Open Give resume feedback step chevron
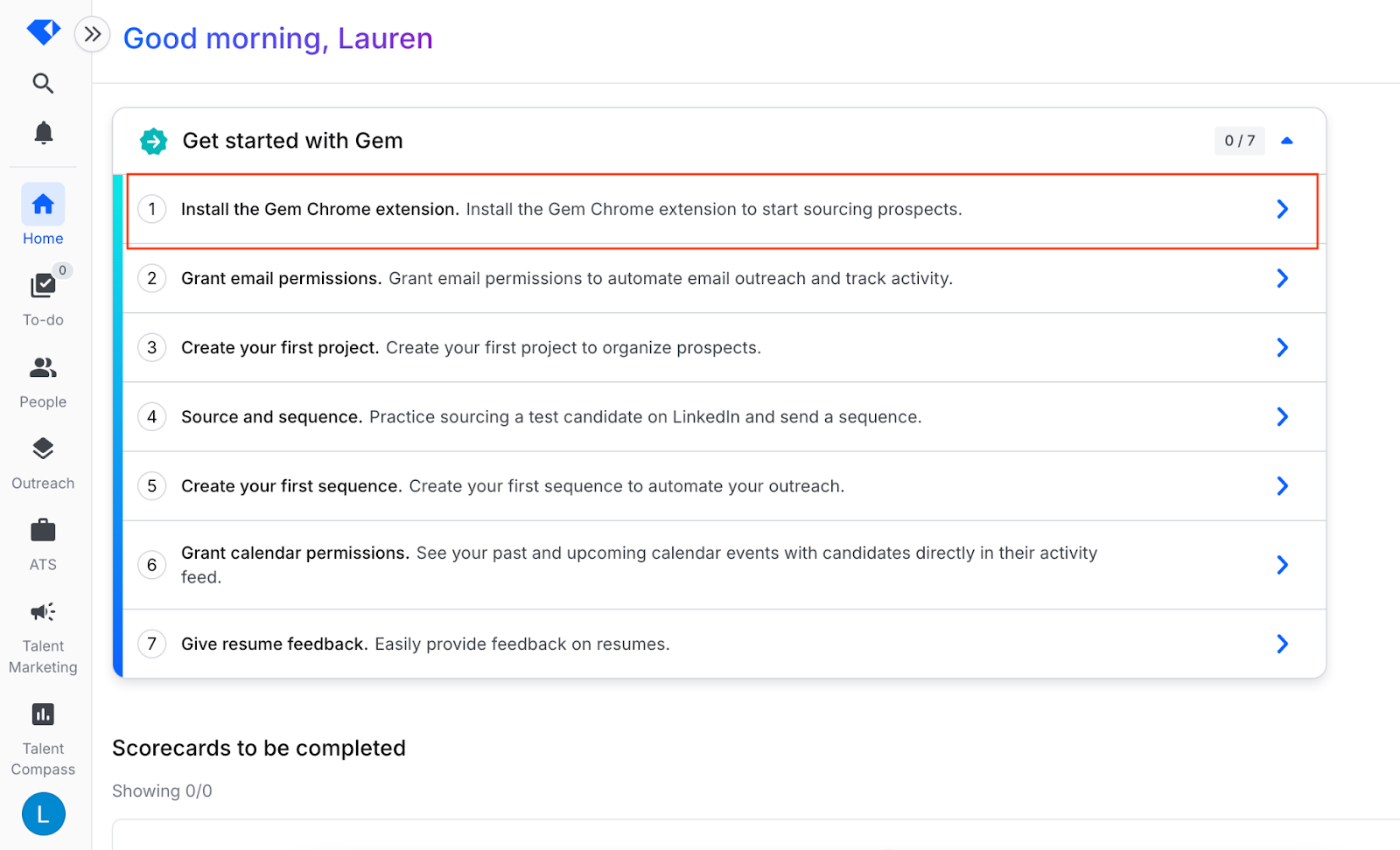The image size is (1400, 850). point(1282,644)
